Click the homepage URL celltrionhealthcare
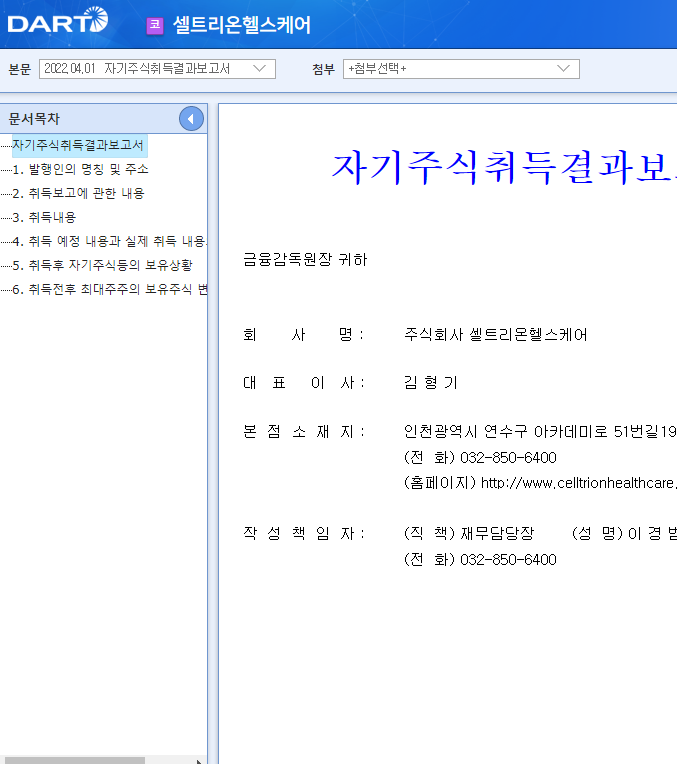This screenshot has height=764, width=677. pos(579,483)
